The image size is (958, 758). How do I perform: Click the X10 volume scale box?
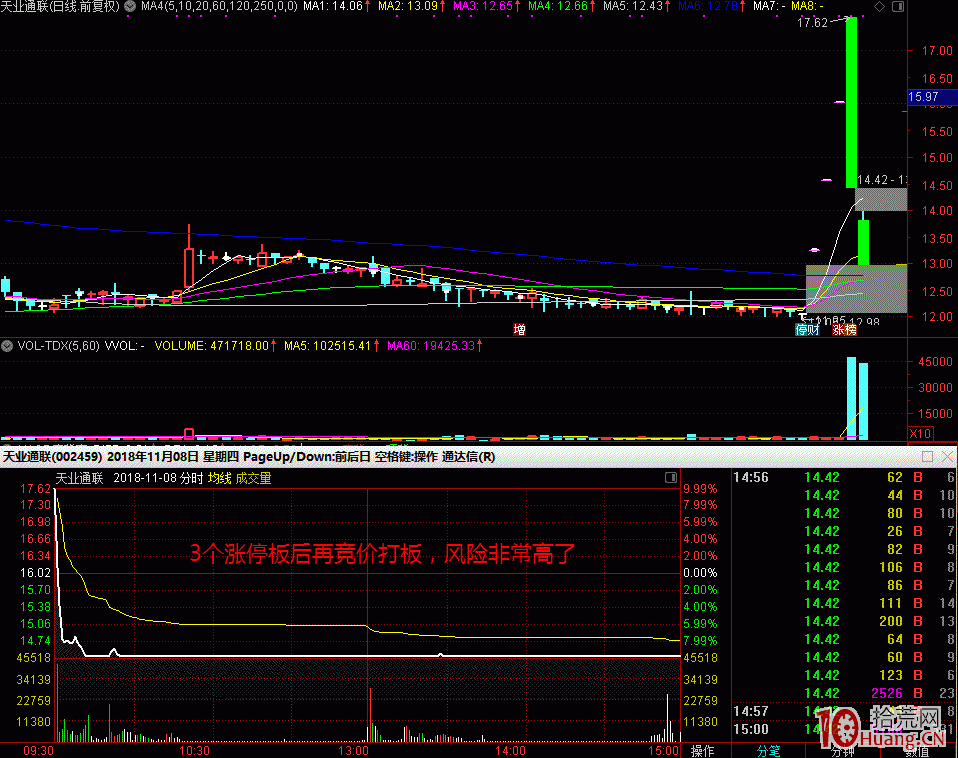(x=920, y=434)
